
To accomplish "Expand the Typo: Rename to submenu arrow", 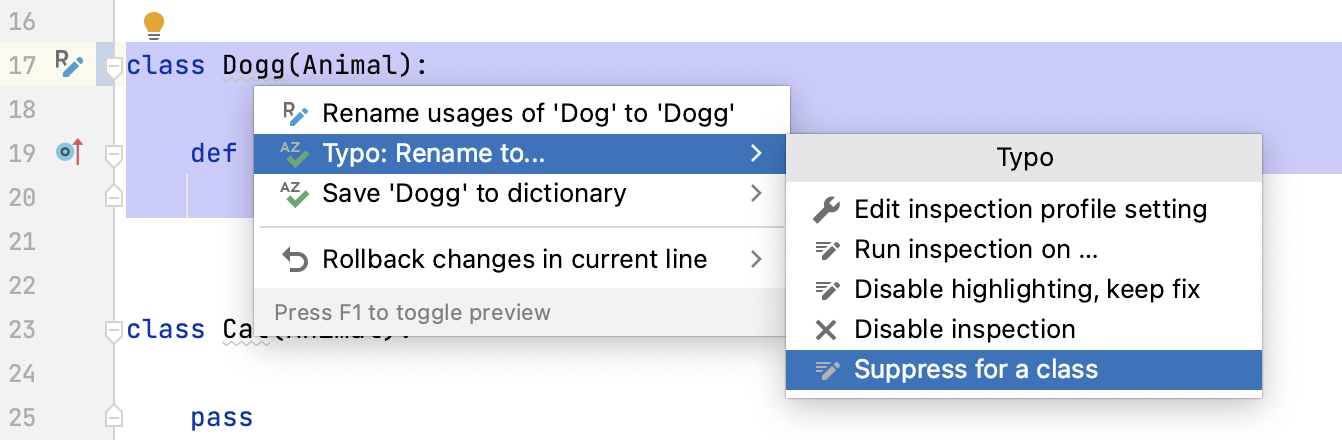I will (756, 154).
